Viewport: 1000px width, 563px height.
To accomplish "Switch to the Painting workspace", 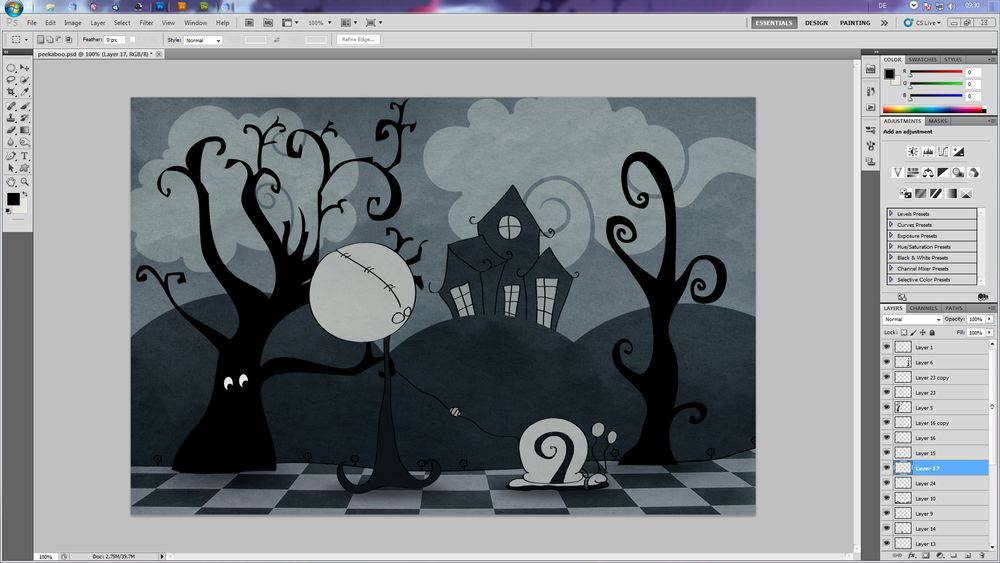I will [x=855, y=22].
